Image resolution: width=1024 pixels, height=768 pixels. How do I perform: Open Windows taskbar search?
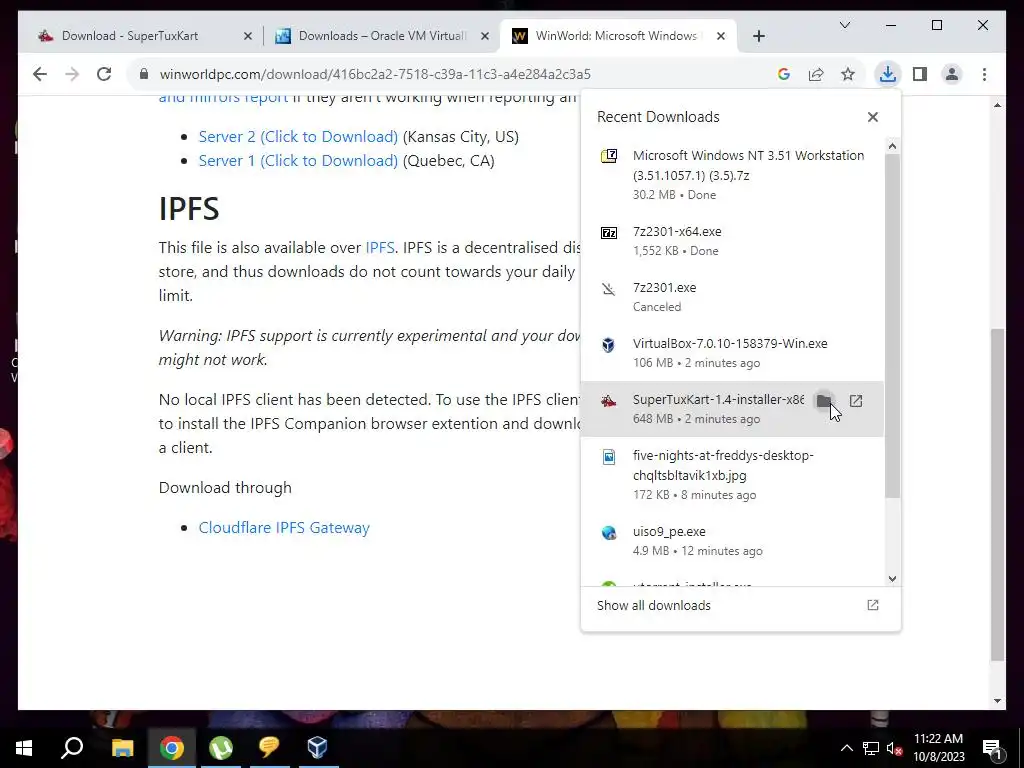[72, 748]
